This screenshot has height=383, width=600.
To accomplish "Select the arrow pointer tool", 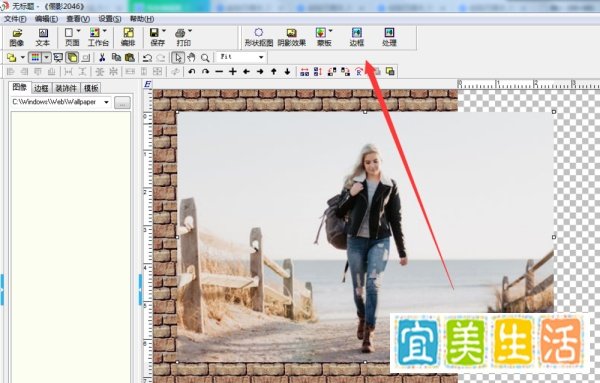I will [178, 57].
